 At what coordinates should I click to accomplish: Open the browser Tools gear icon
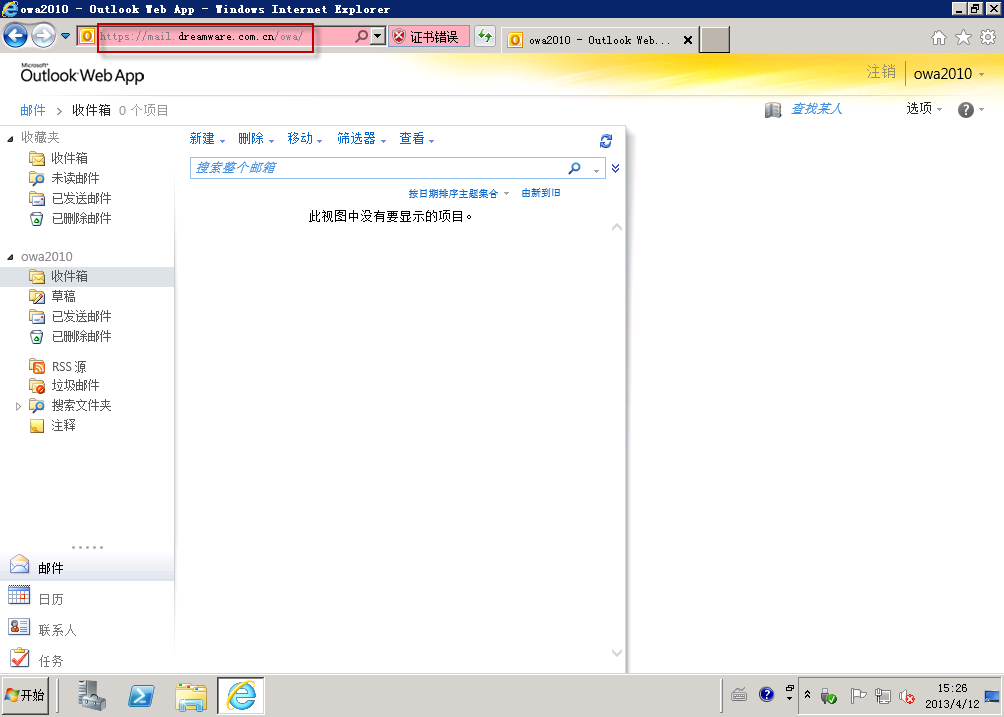[x=988, y=38]
